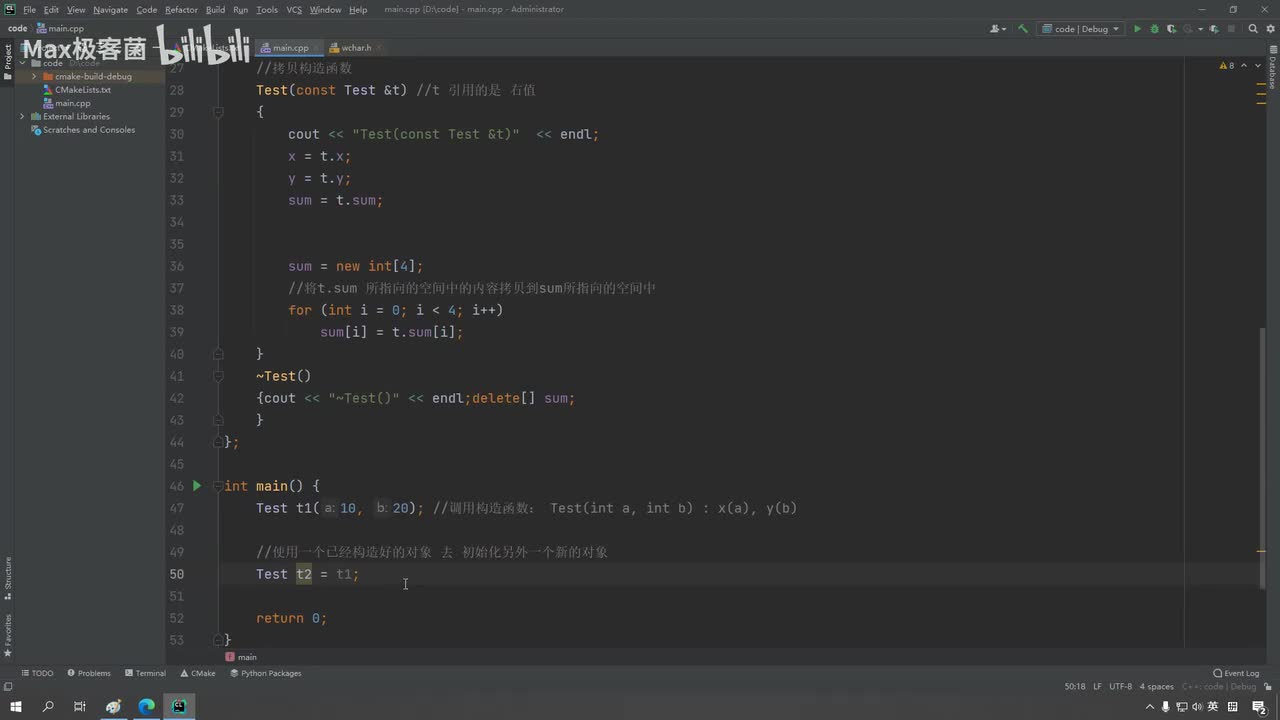Start debugging with the green bug icon
The height and width of the screenshot is (720, 1280).
click(1155, 29)
